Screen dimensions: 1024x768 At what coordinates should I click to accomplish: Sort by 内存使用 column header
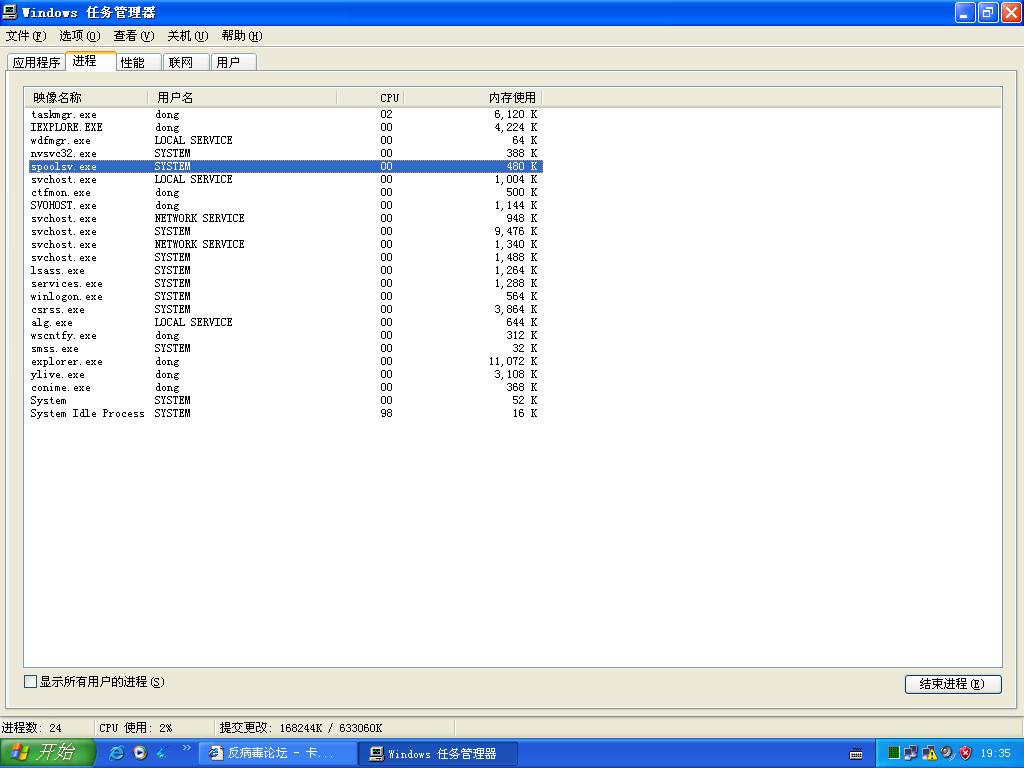pyautogui.click(x=473, y=97)
